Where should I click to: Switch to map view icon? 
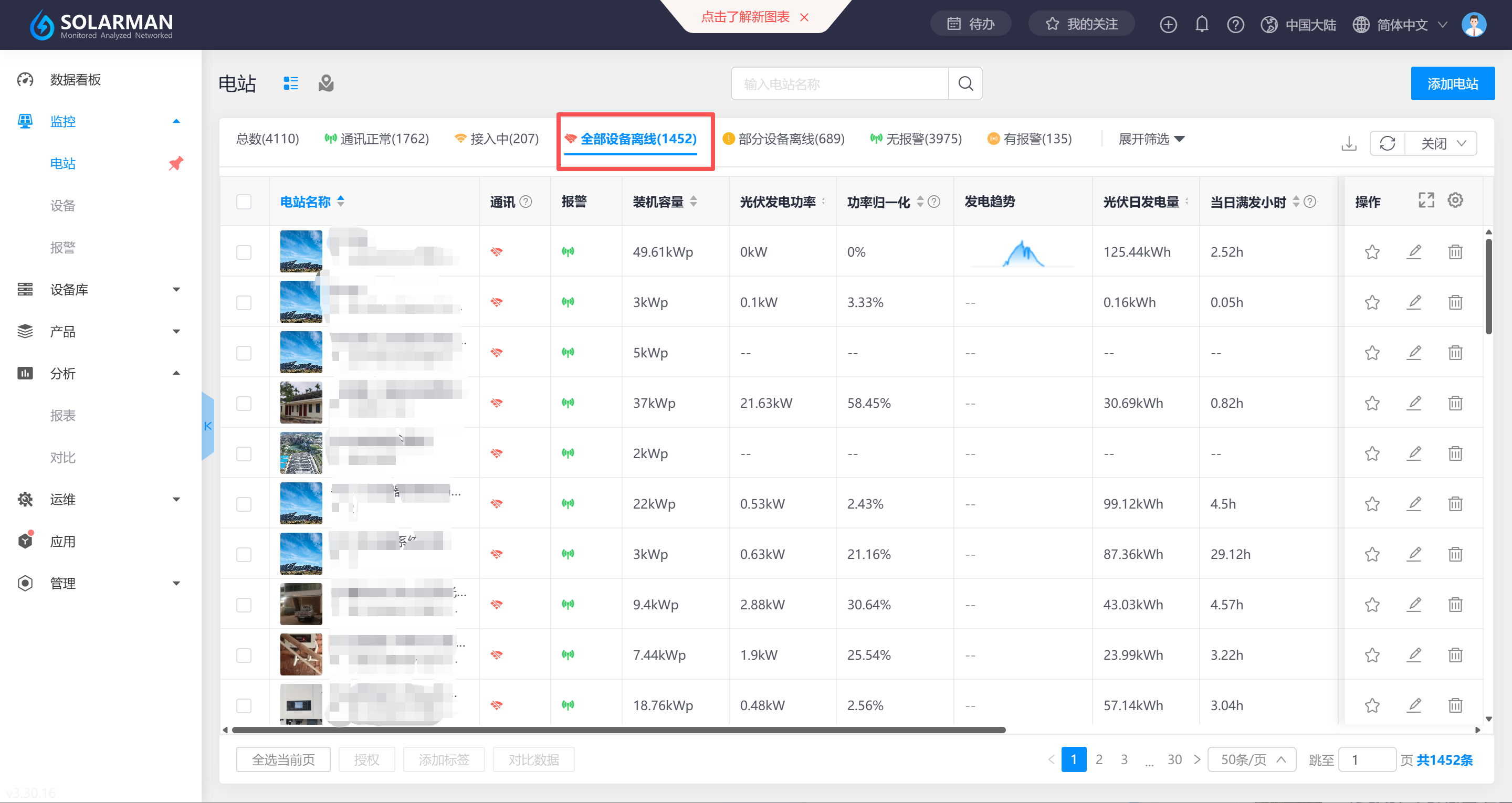(325, 83)
